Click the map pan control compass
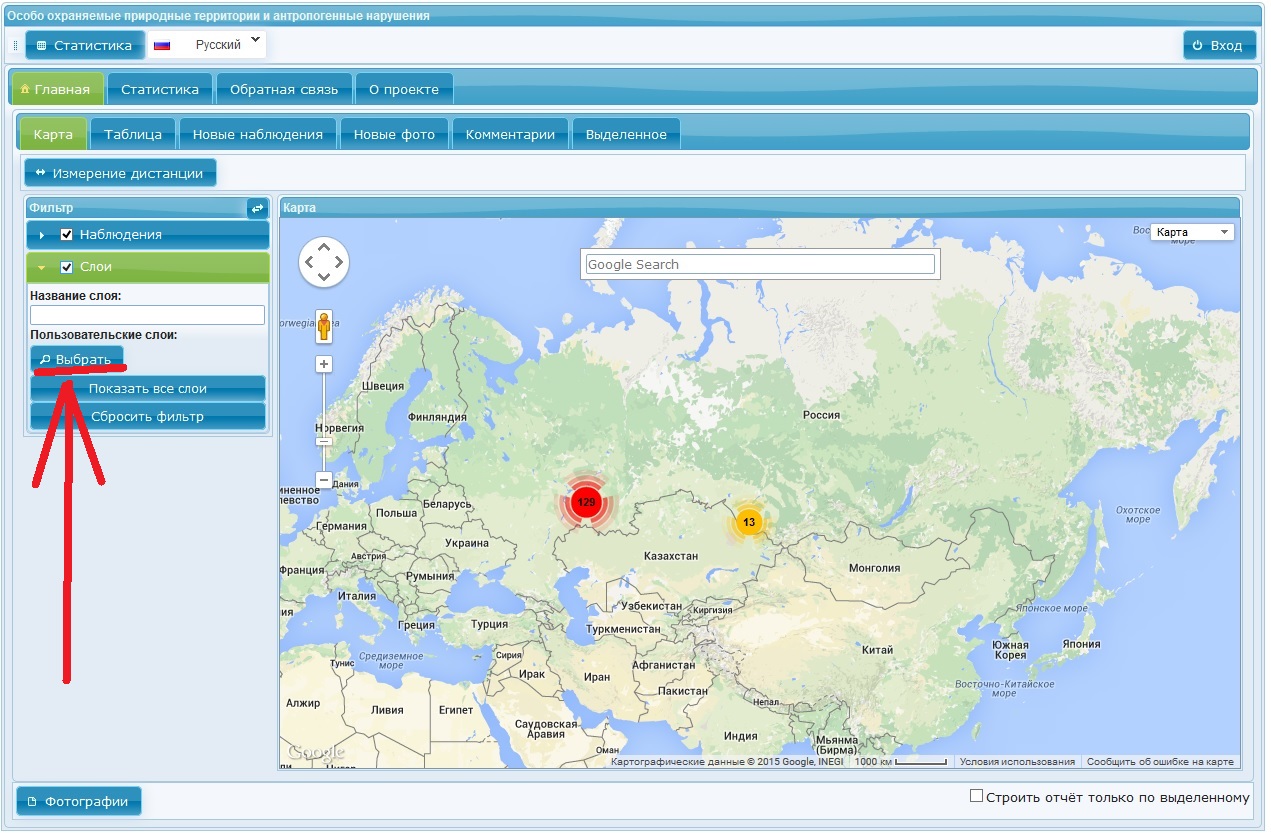The image size is (1271, 833). pos(323,263)
